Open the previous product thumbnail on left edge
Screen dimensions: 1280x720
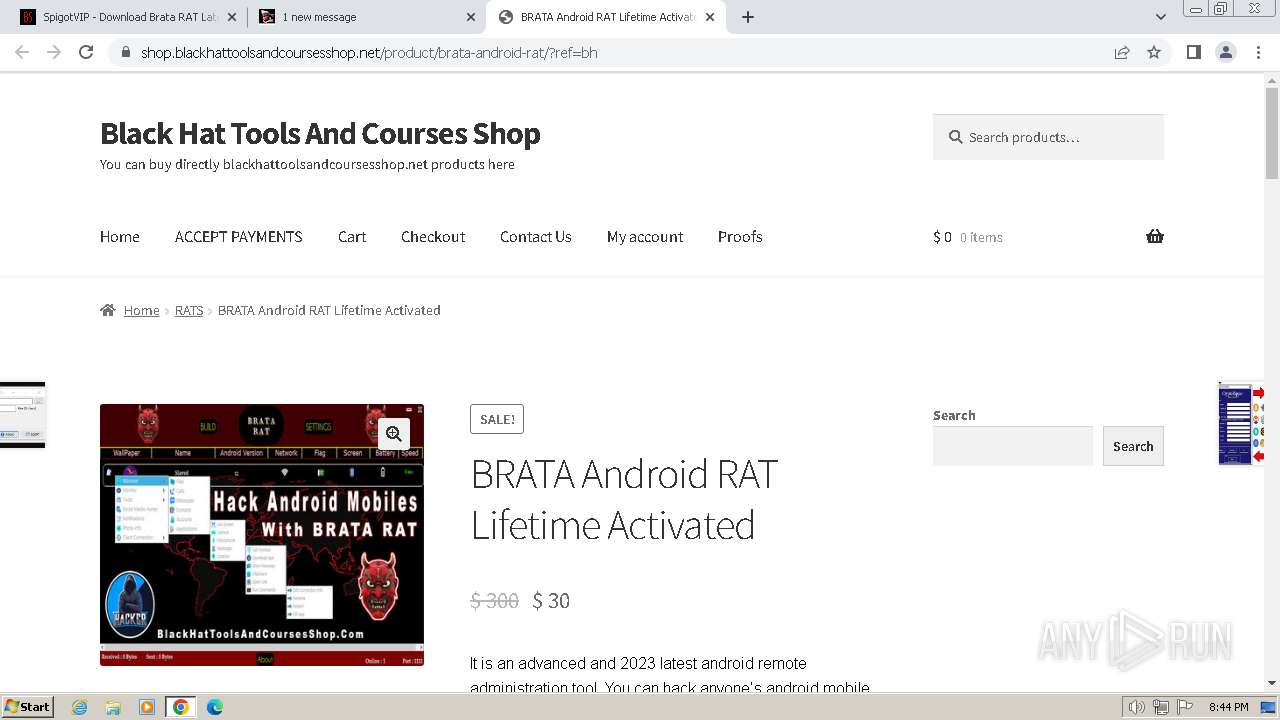coord(22,415)
